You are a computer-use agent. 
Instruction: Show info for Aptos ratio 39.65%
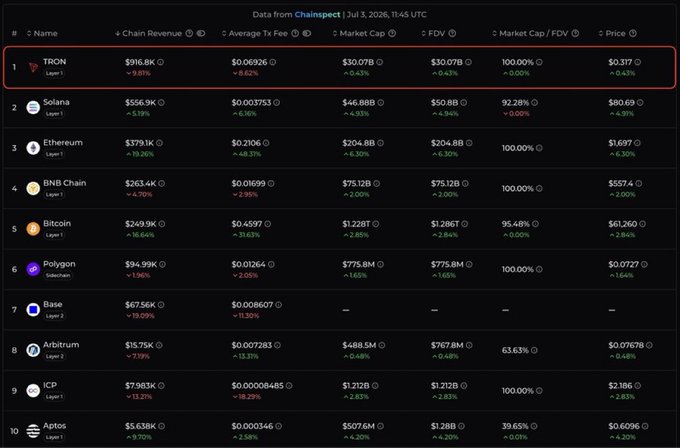point(534,426)
